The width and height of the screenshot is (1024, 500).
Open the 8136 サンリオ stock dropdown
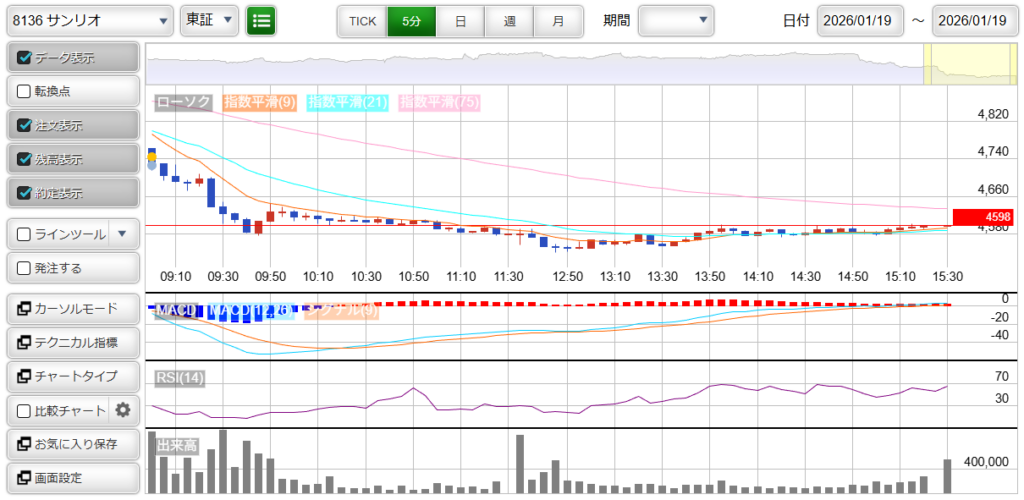[90, 20]
